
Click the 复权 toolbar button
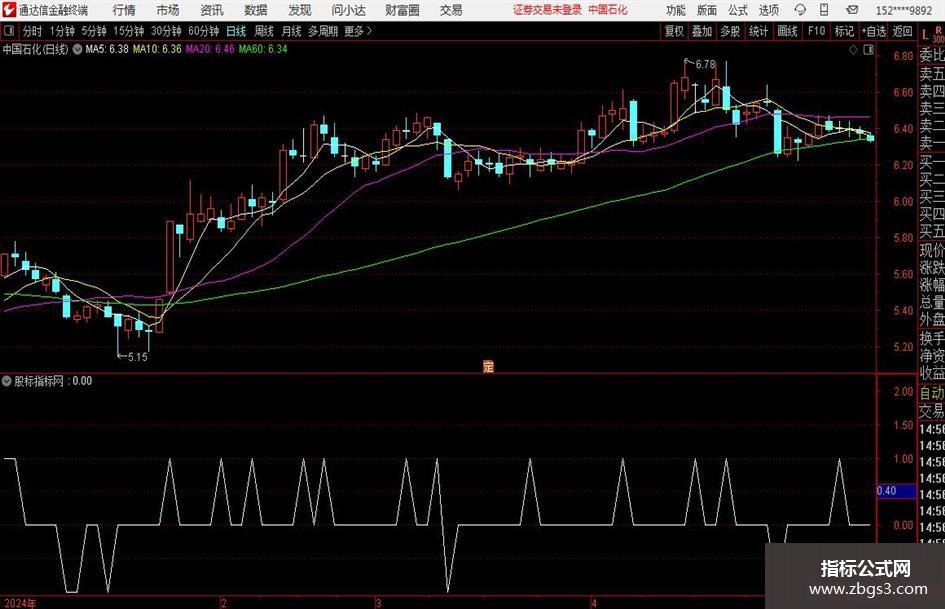[674, 31]
